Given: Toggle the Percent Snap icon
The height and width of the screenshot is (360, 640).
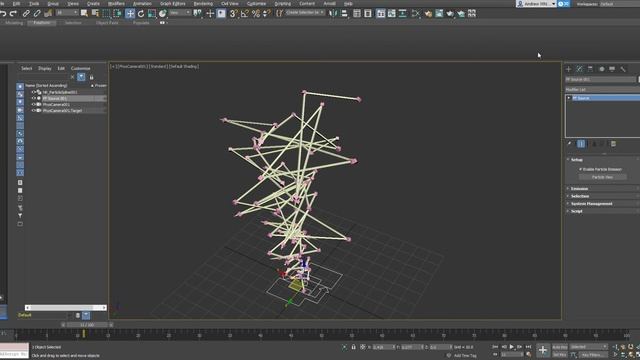Looking at the screenshot, I should tap(256, 13).
